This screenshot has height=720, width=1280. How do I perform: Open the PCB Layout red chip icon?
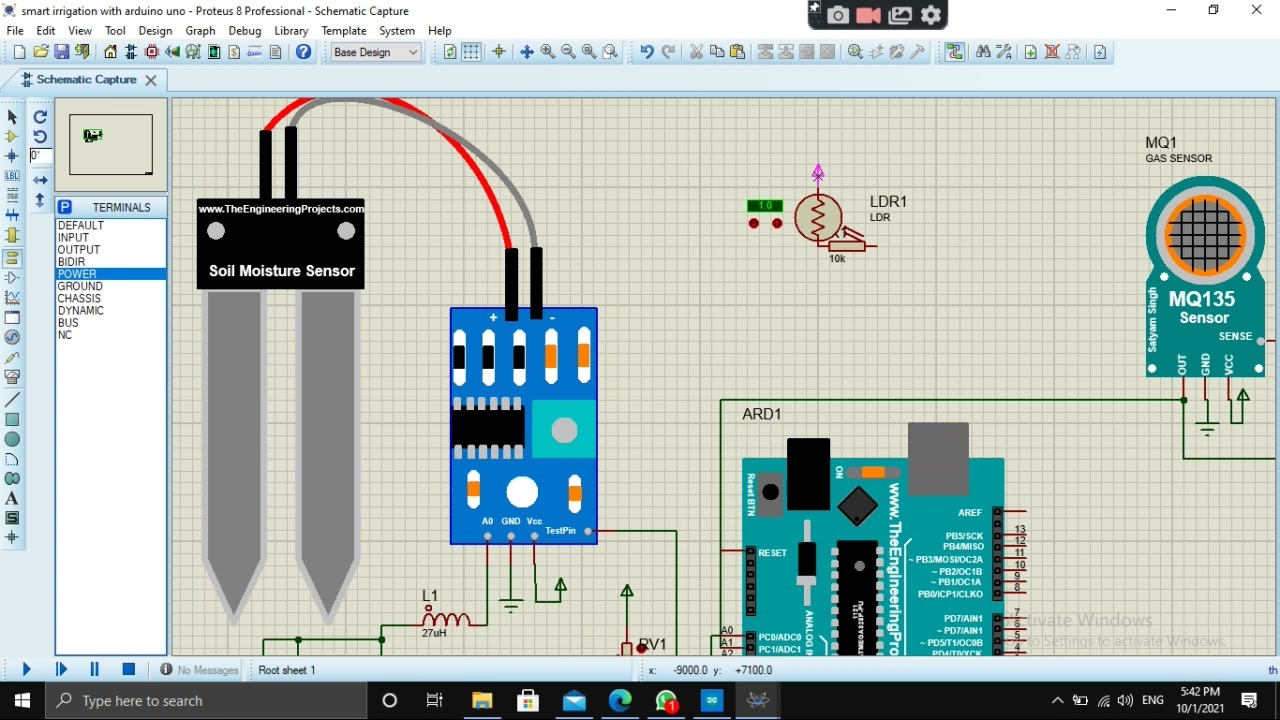click(x=152, y=52)
